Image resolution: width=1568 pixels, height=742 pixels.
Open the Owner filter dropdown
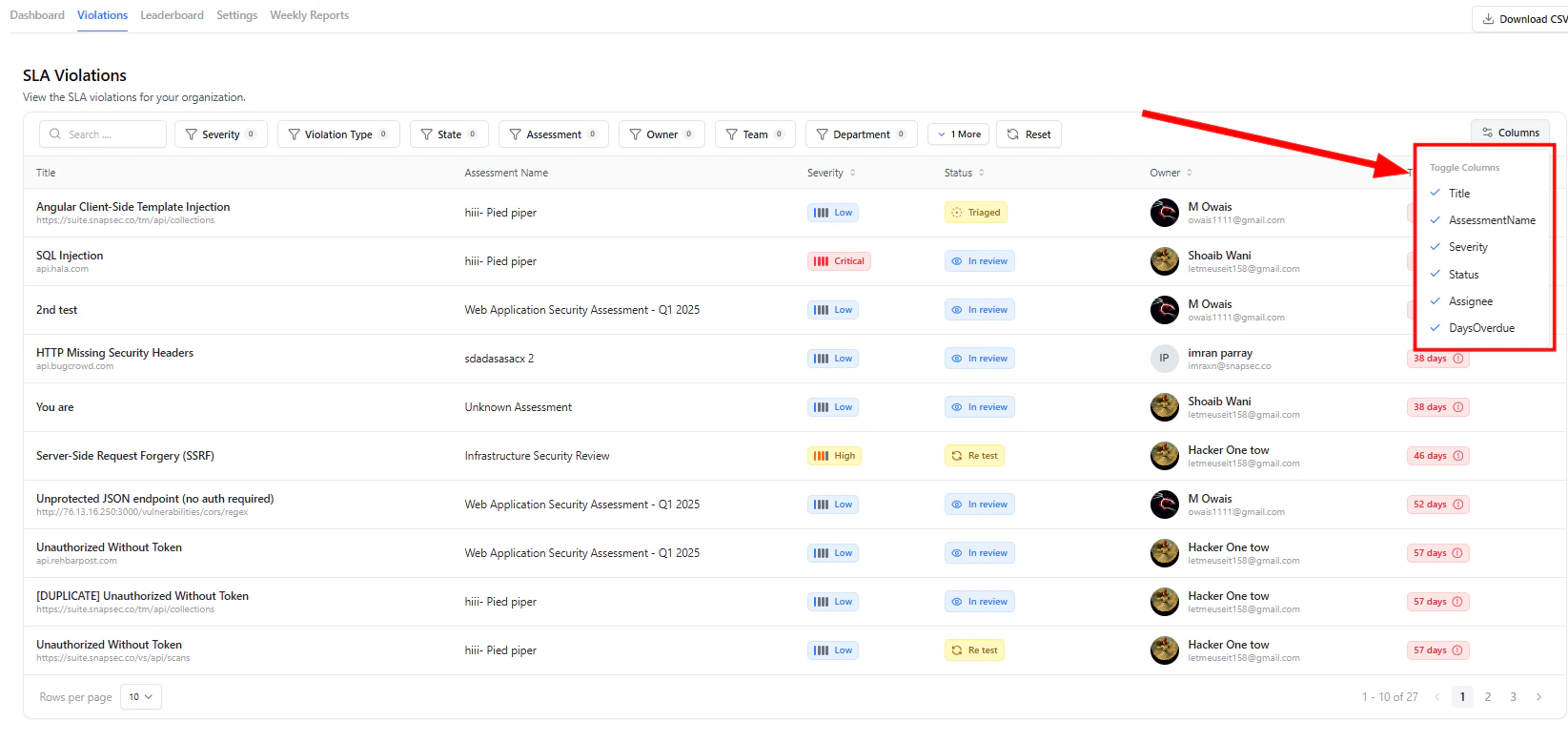click(662, 134)
